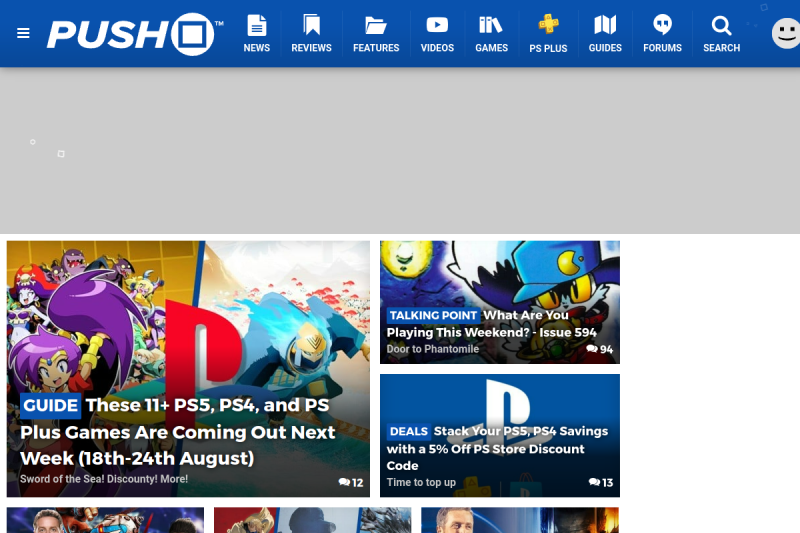The height and width of the screenshot is (533, 800).
Task: Open the PS Store discount code article
Action: point(497,448)
